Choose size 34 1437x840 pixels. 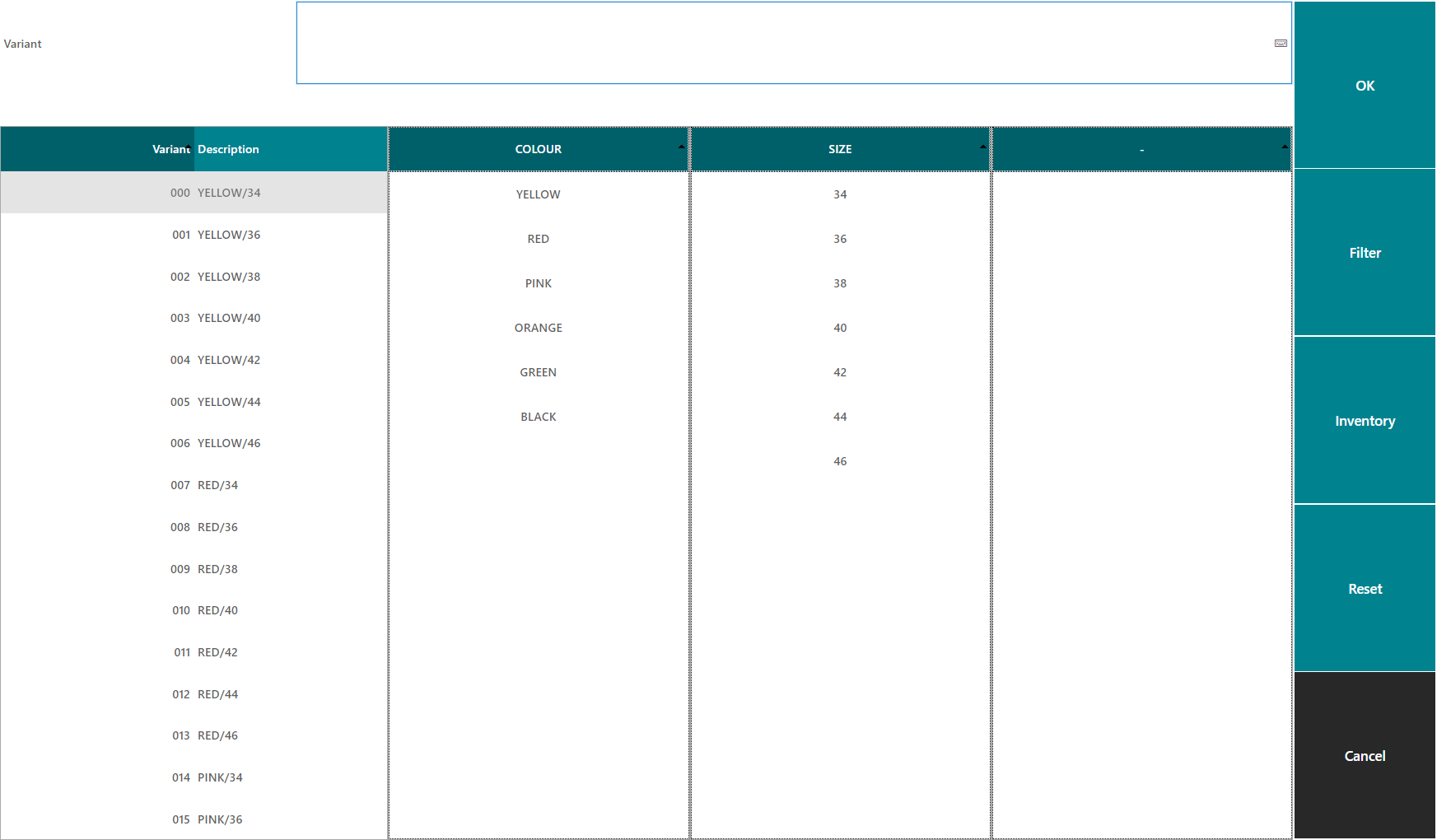pos(840,194)
